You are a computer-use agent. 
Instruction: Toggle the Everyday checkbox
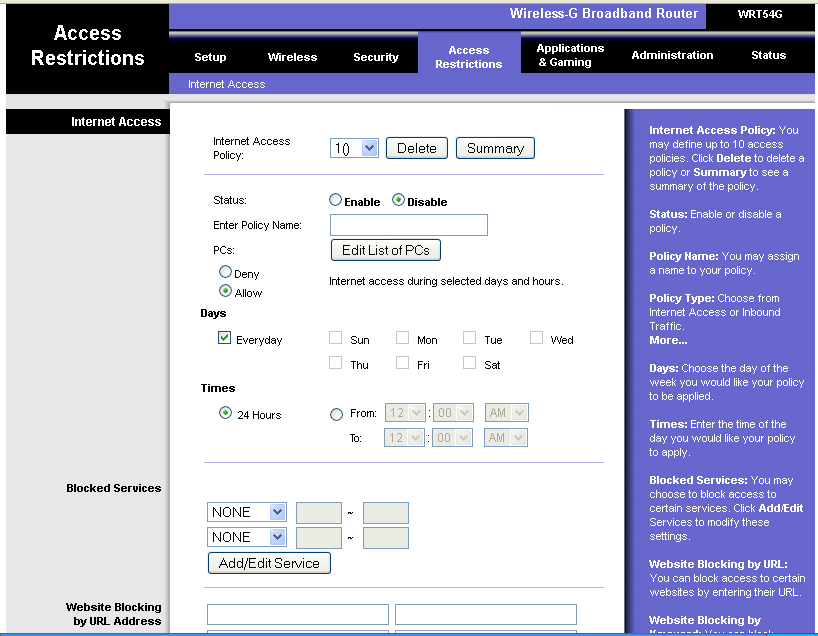tap(224, 338)
